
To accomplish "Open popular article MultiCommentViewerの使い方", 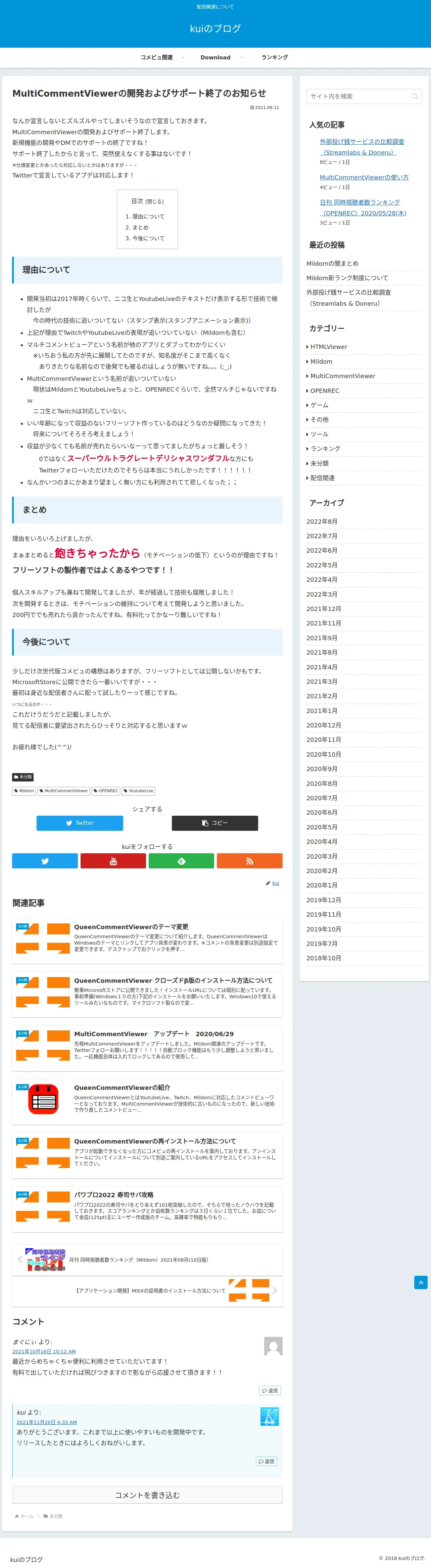I will click(x=364, y=177).
